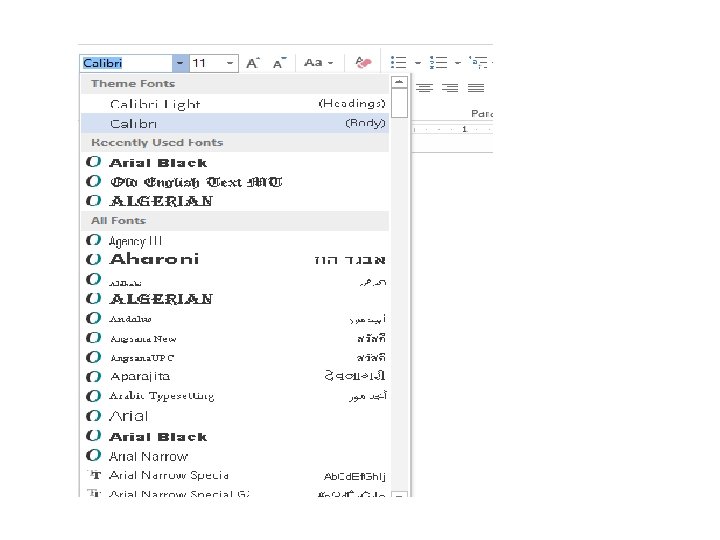Click OpenType icon beside Andalus
Image resolution: width=720 pixels, height=540 pixels.
(93, 318)
